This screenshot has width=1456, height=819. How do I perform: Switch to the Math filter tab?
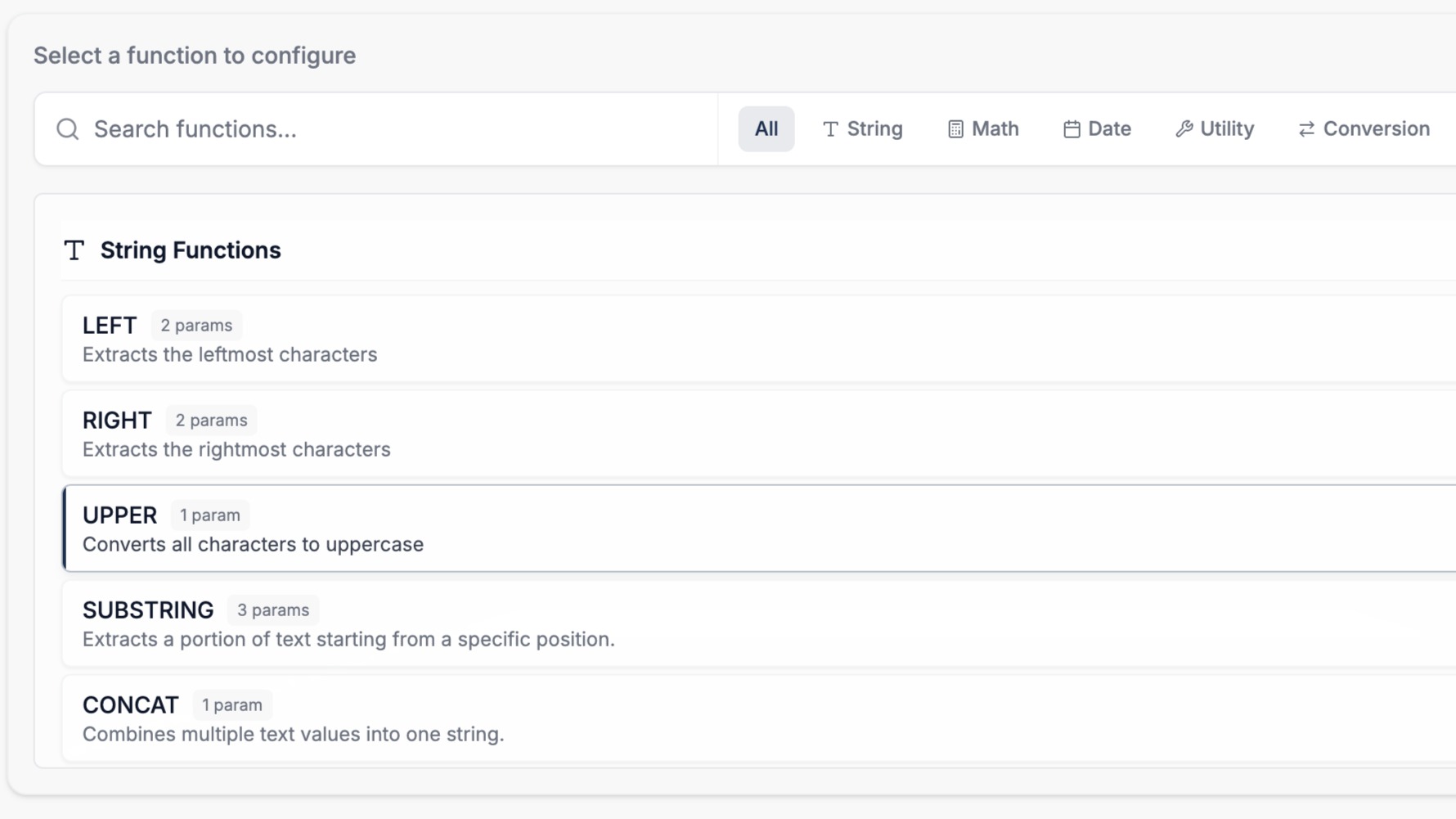click(x=982, y=128)
